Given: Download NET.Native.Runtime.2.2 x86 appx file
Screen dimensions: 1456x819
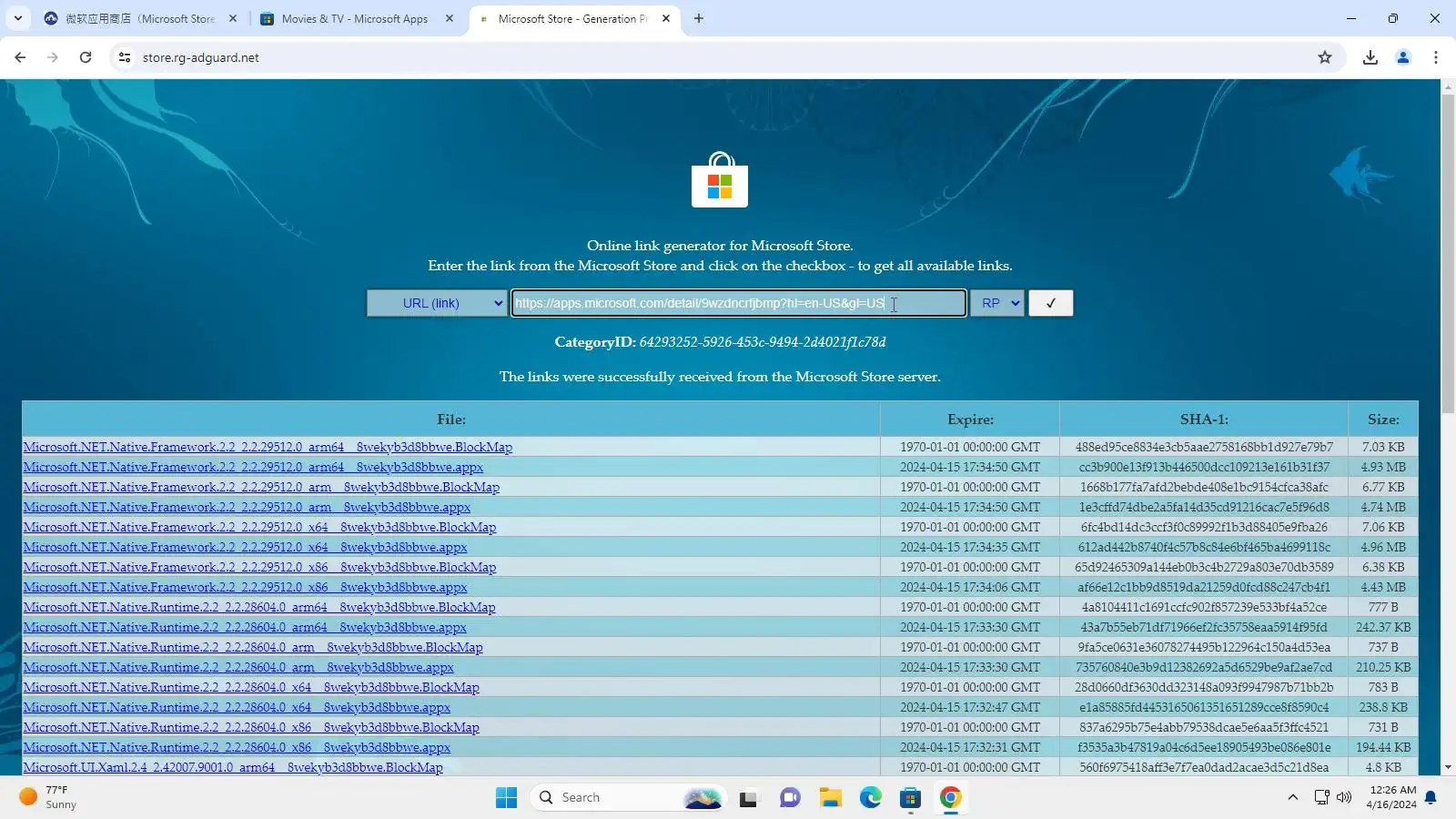Looking at the screenshot, I should point(237,747).
